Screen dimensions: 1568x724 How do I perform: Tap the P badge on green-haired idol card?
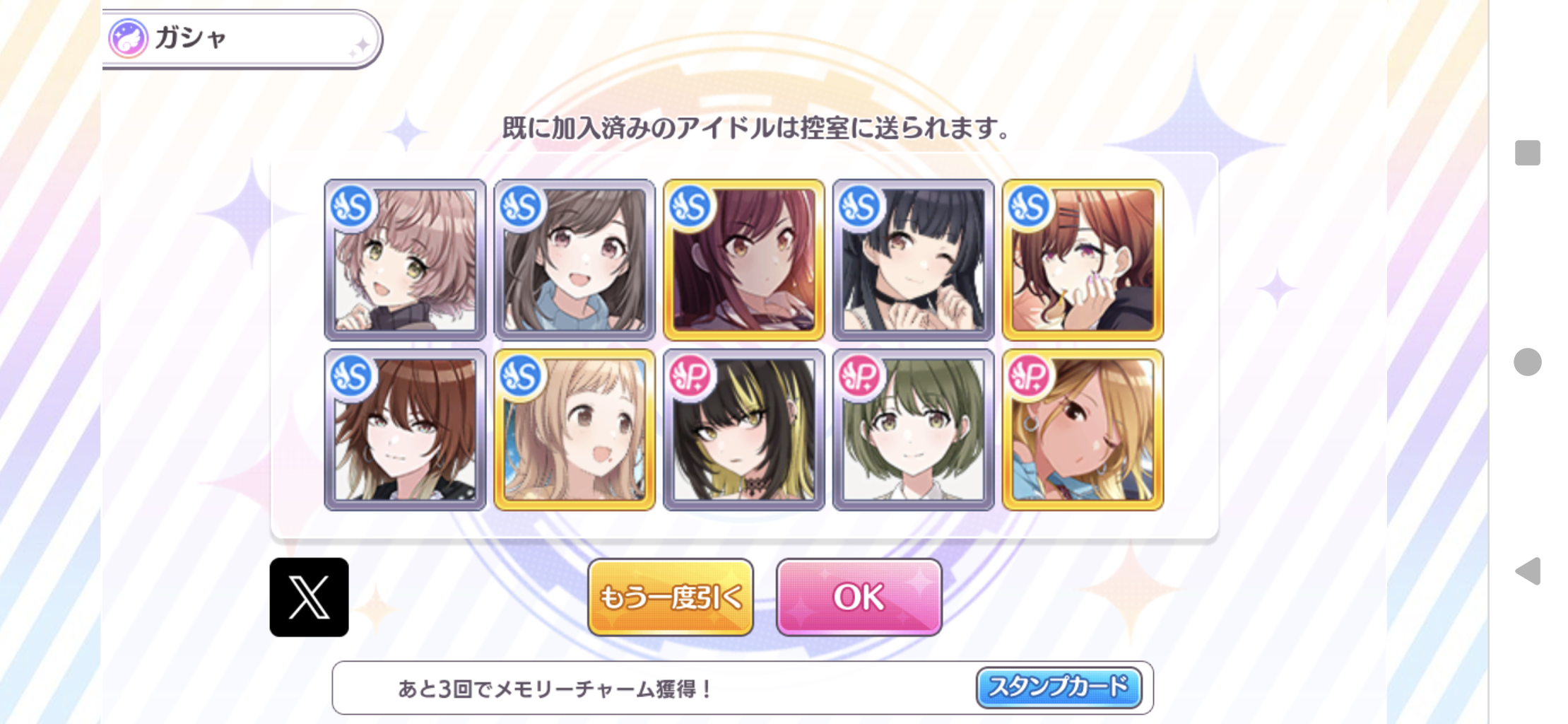(x=860, y=376)
